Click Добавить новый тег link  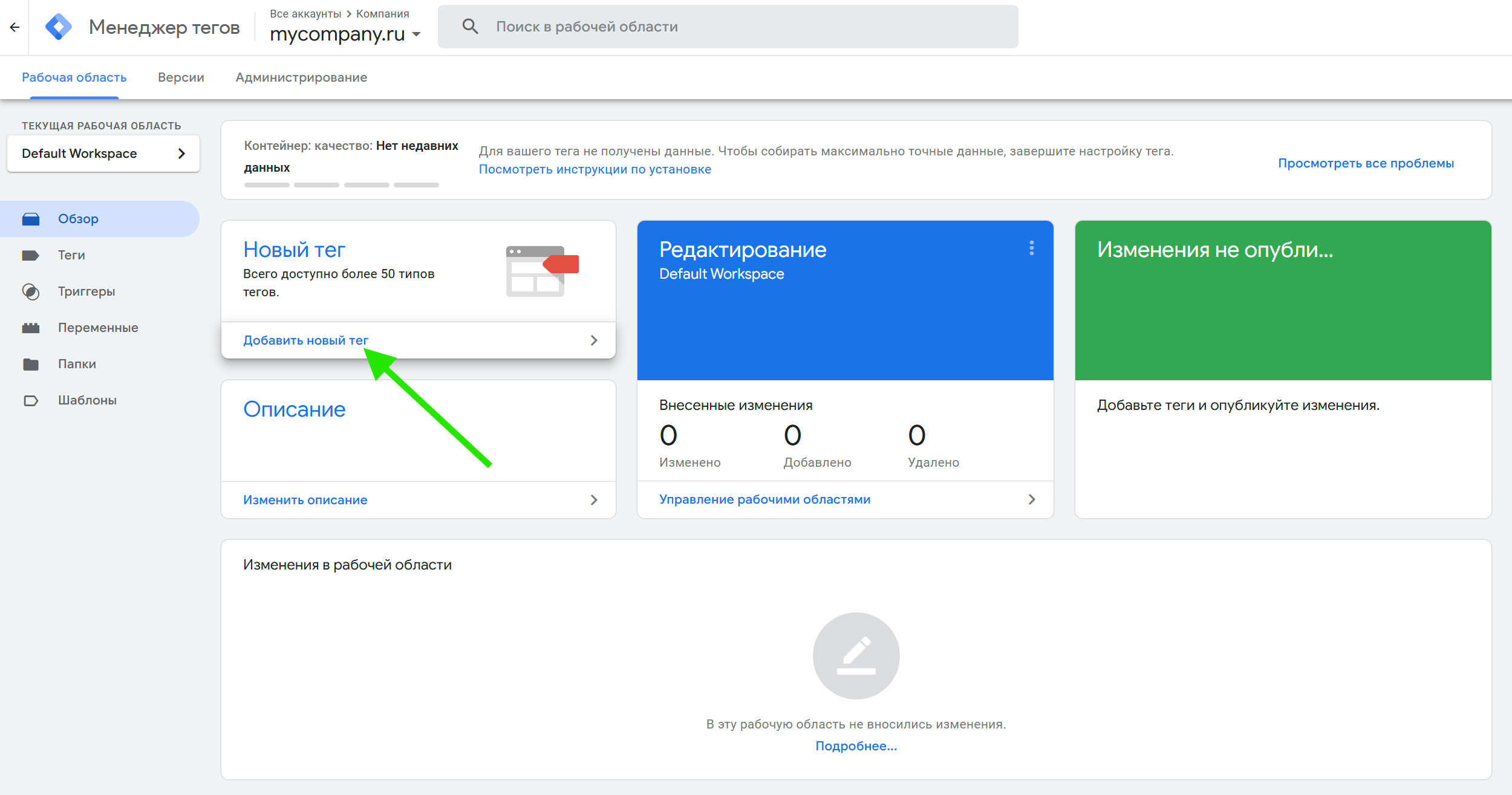[305, 340]
